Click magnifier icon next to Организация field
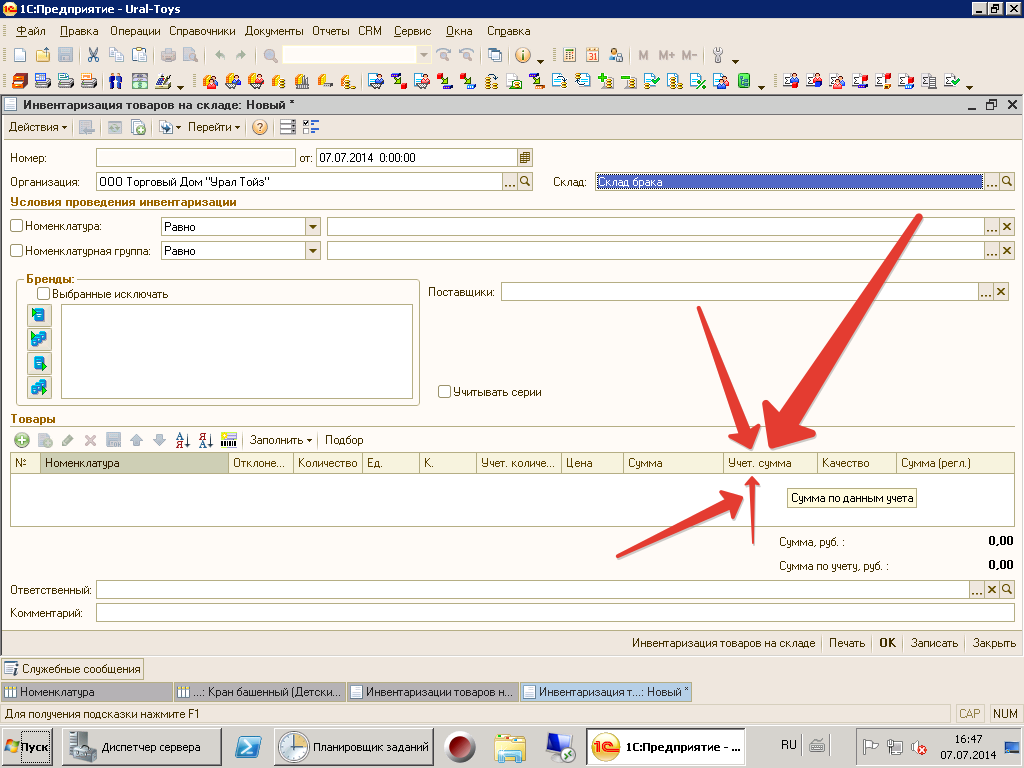The height and width of the screenshot is (768, 1024). (x=525, y=182)
